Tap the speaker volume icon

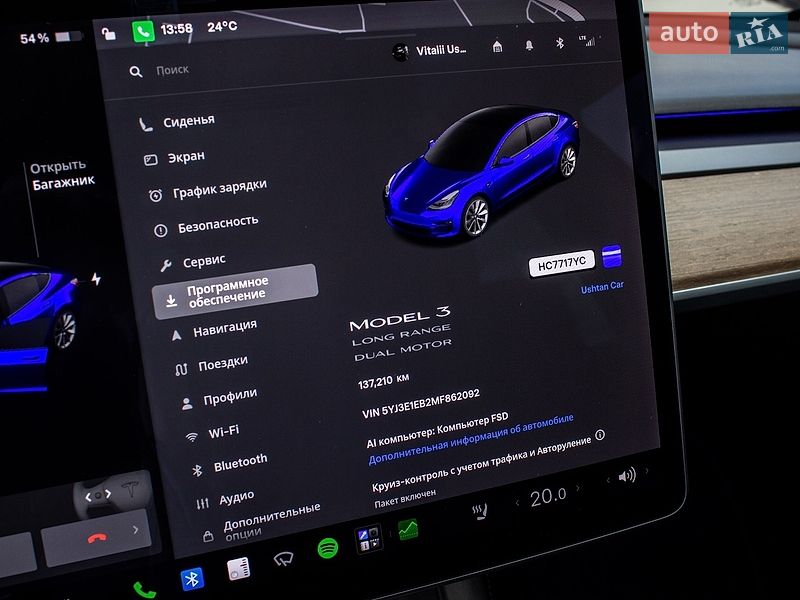[x=627, y=476]
